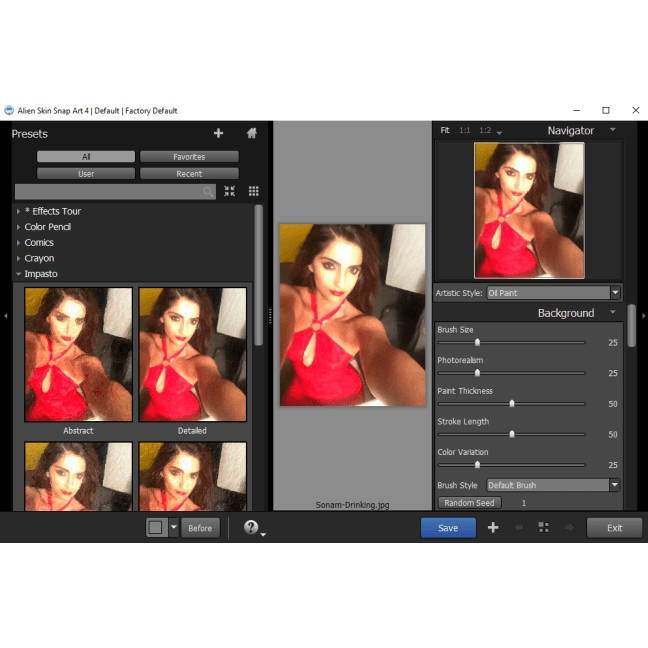
Task: Click the Alien Skin app icon in title bar
Action: coord(9,110)
